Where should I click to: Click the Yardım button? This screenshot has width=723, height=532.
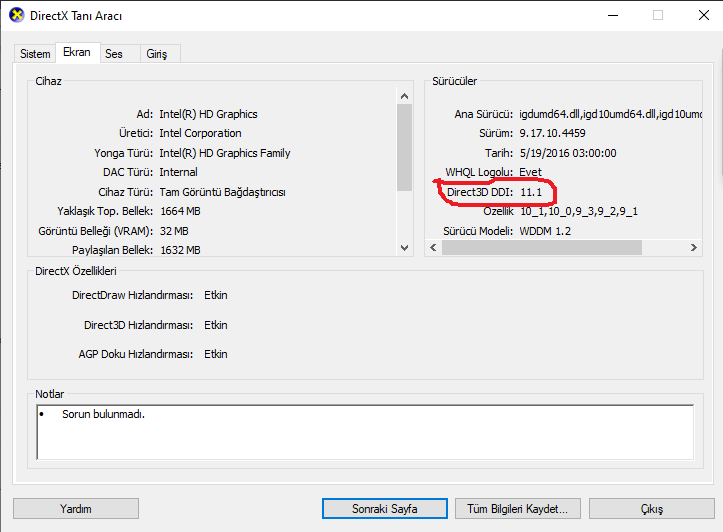(x=76, y=508)
